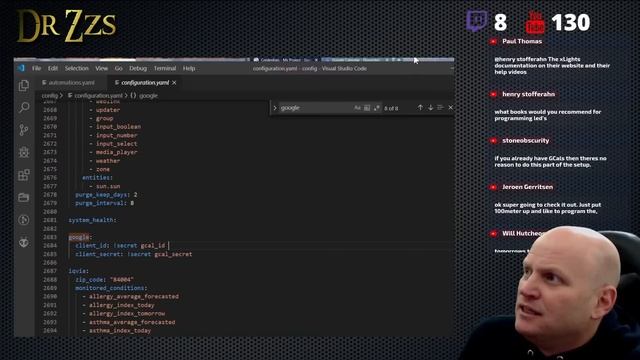The image size is (640, 360).
Task: Click the config breadcrumb segment
Action: pos(49,96)
